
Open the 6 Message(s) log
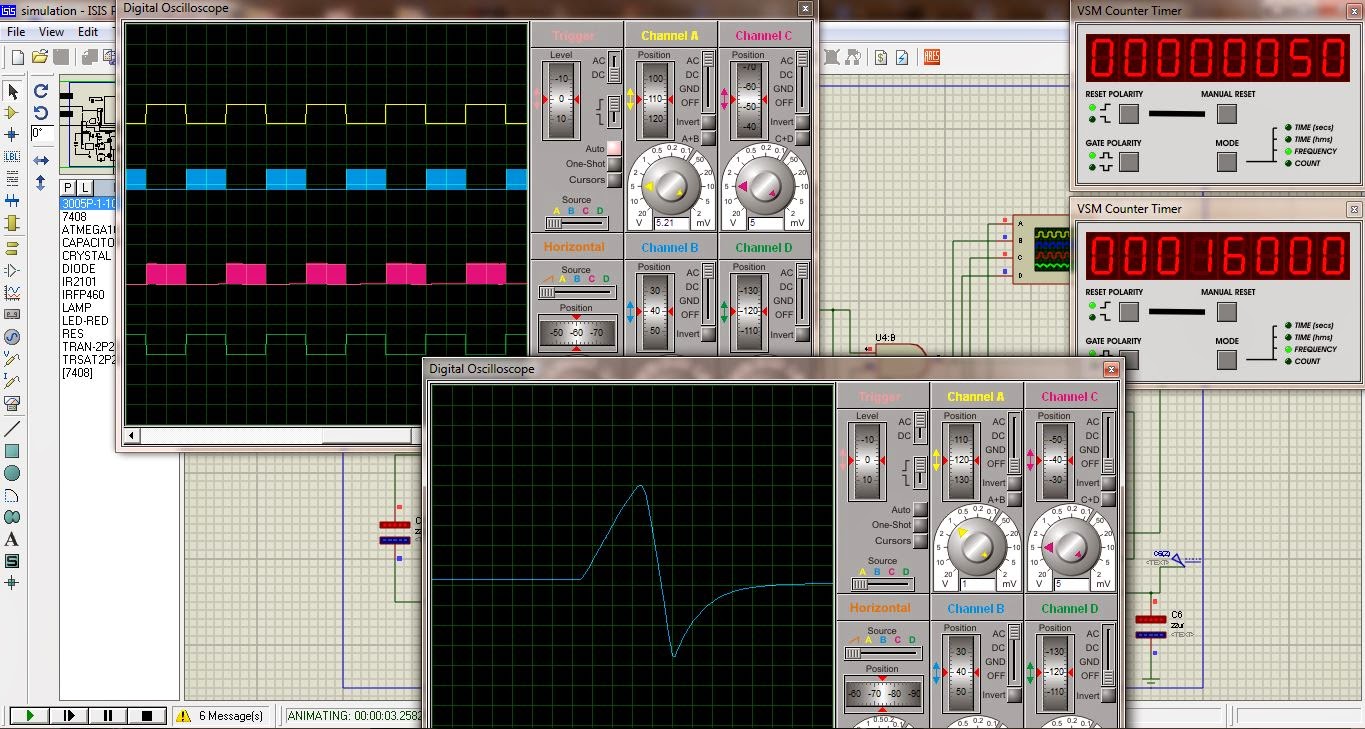[222, 716]
